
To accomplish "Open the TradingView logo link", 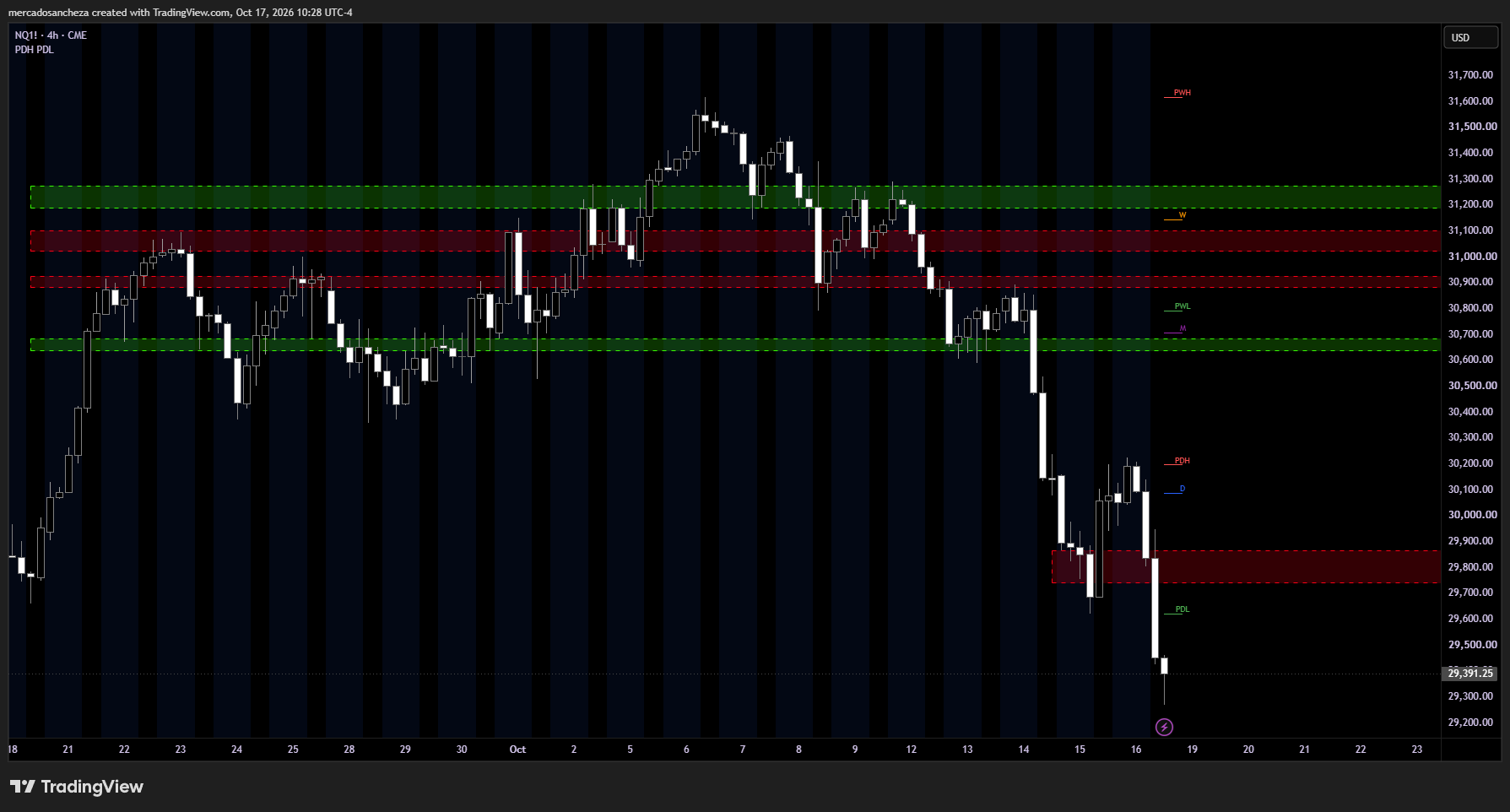I will (x=77, y=787).
